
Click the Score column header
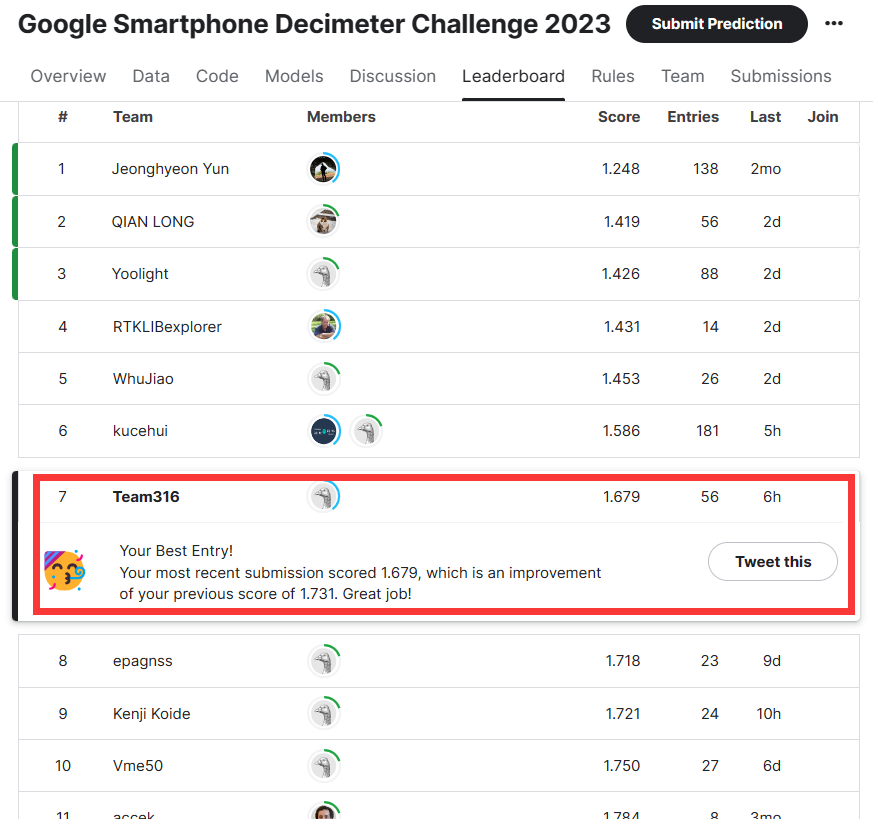tap(619, 117)
